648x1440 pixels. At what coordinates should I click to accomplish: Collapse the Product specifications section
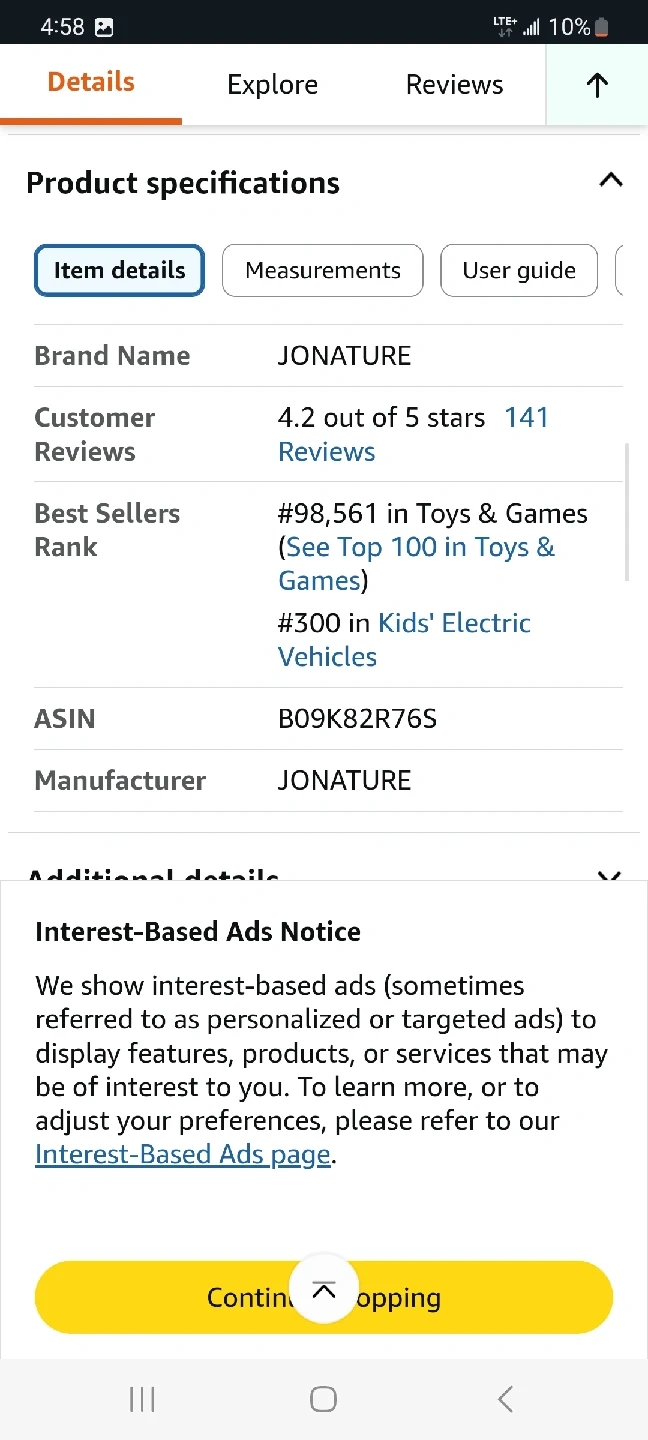610,181
